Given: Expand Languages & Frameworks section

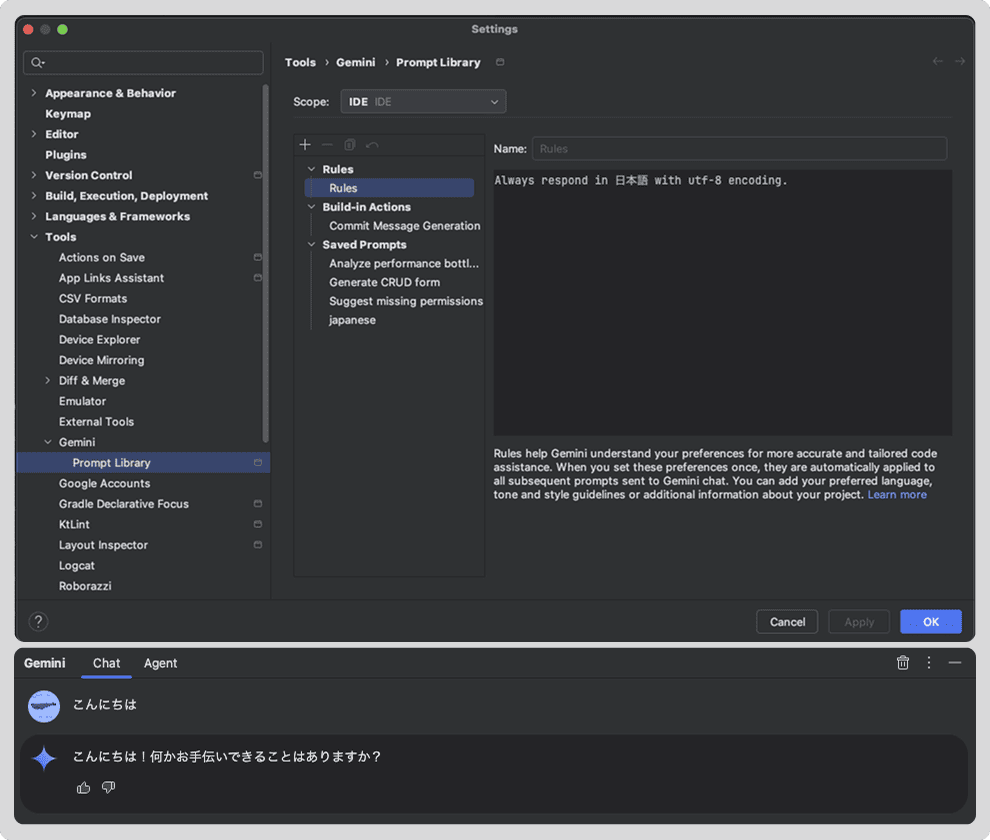Looking at the screenshot, I should point(34,216).
